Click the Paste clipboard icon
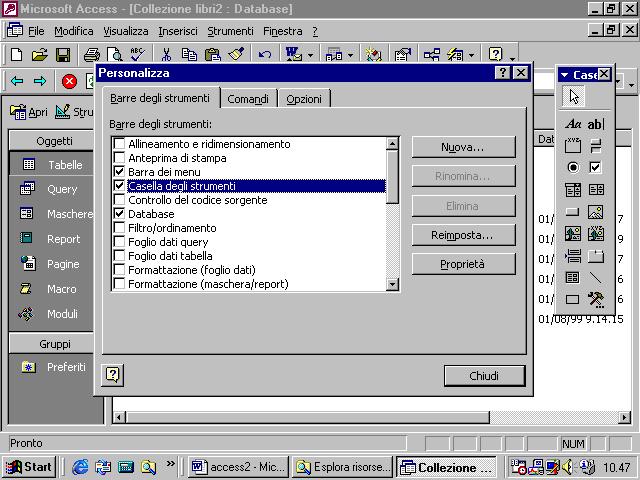The image size is (640, 480). (x=212, y=55)
